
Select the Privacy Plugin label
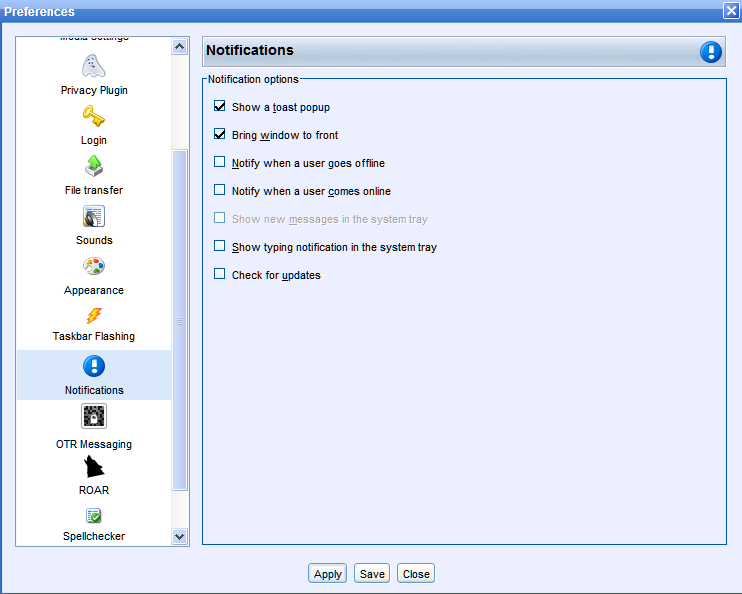tap(94, 90)
